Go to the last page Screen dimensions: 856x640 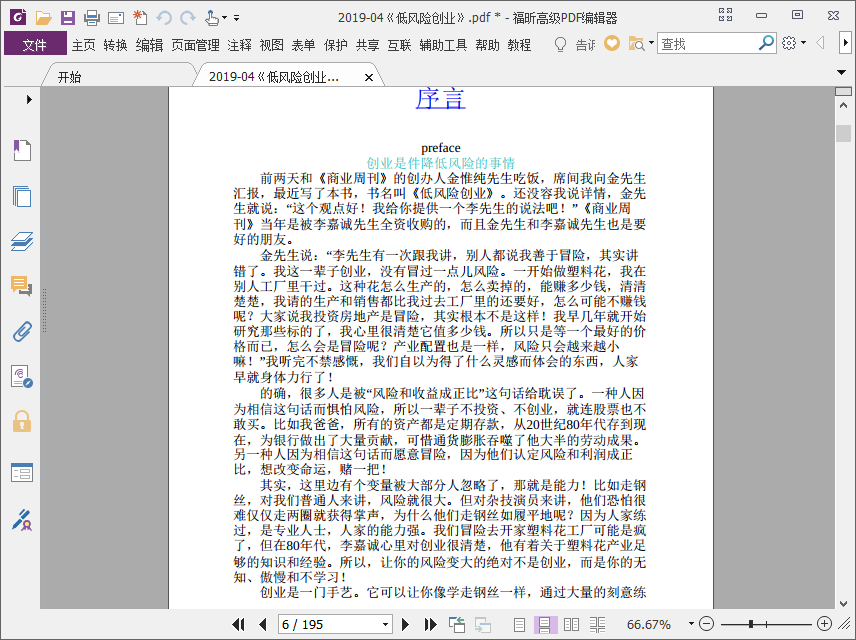(430, 624)
